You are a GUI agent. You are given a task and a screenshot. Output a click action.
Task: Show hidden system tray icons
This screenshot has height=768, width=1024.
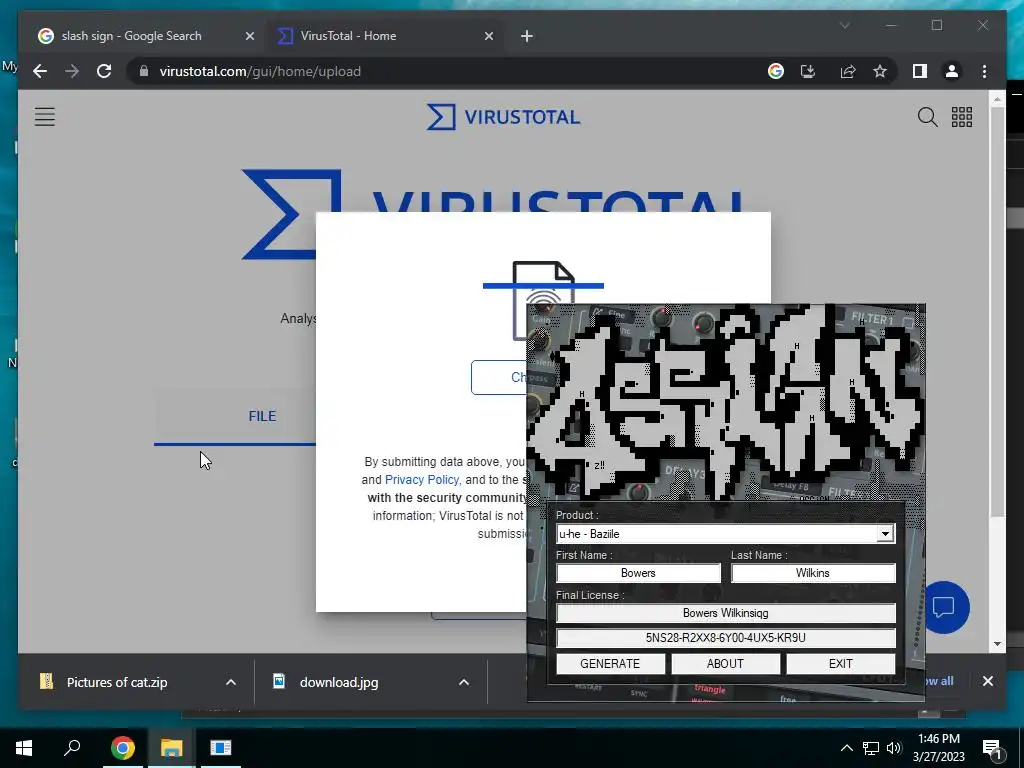[846, 748]
